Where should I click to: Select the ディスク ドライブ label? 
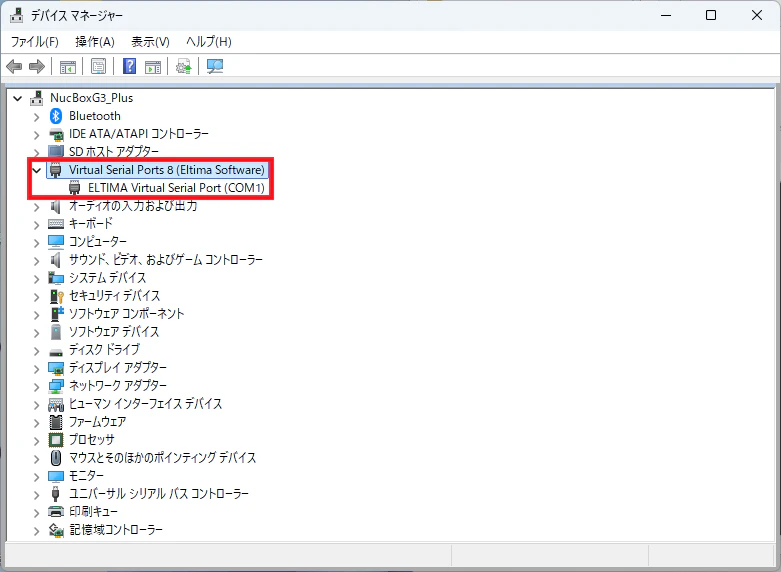pos(105,350)
